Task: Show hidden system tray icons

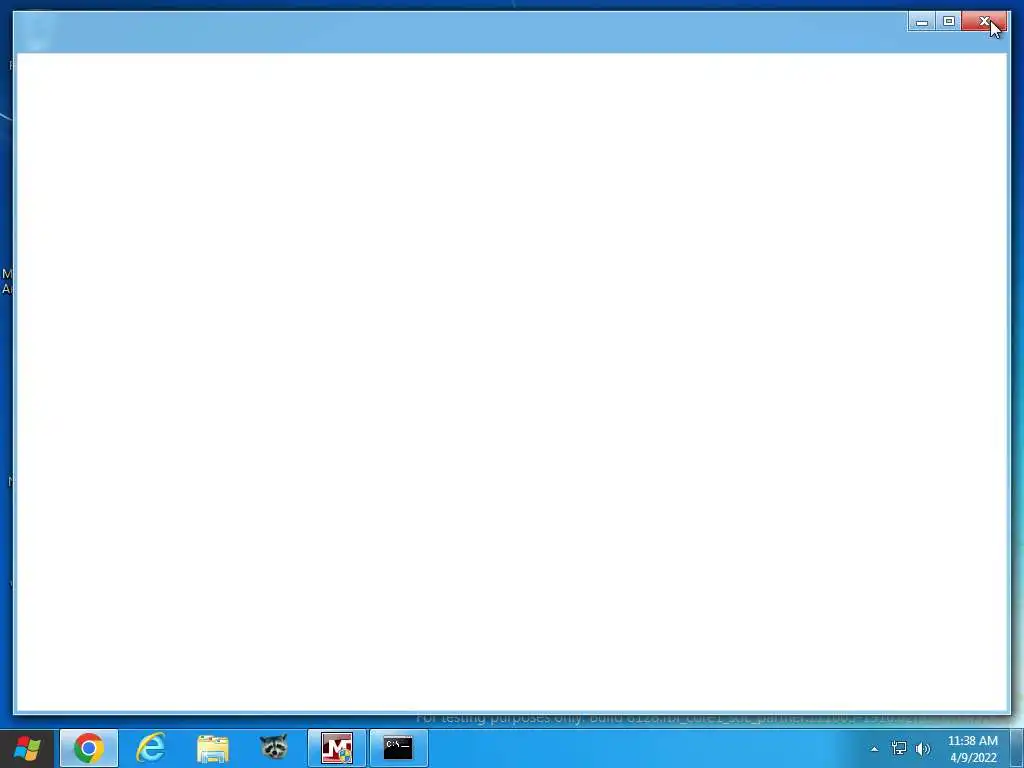Action: pos(874,749)
